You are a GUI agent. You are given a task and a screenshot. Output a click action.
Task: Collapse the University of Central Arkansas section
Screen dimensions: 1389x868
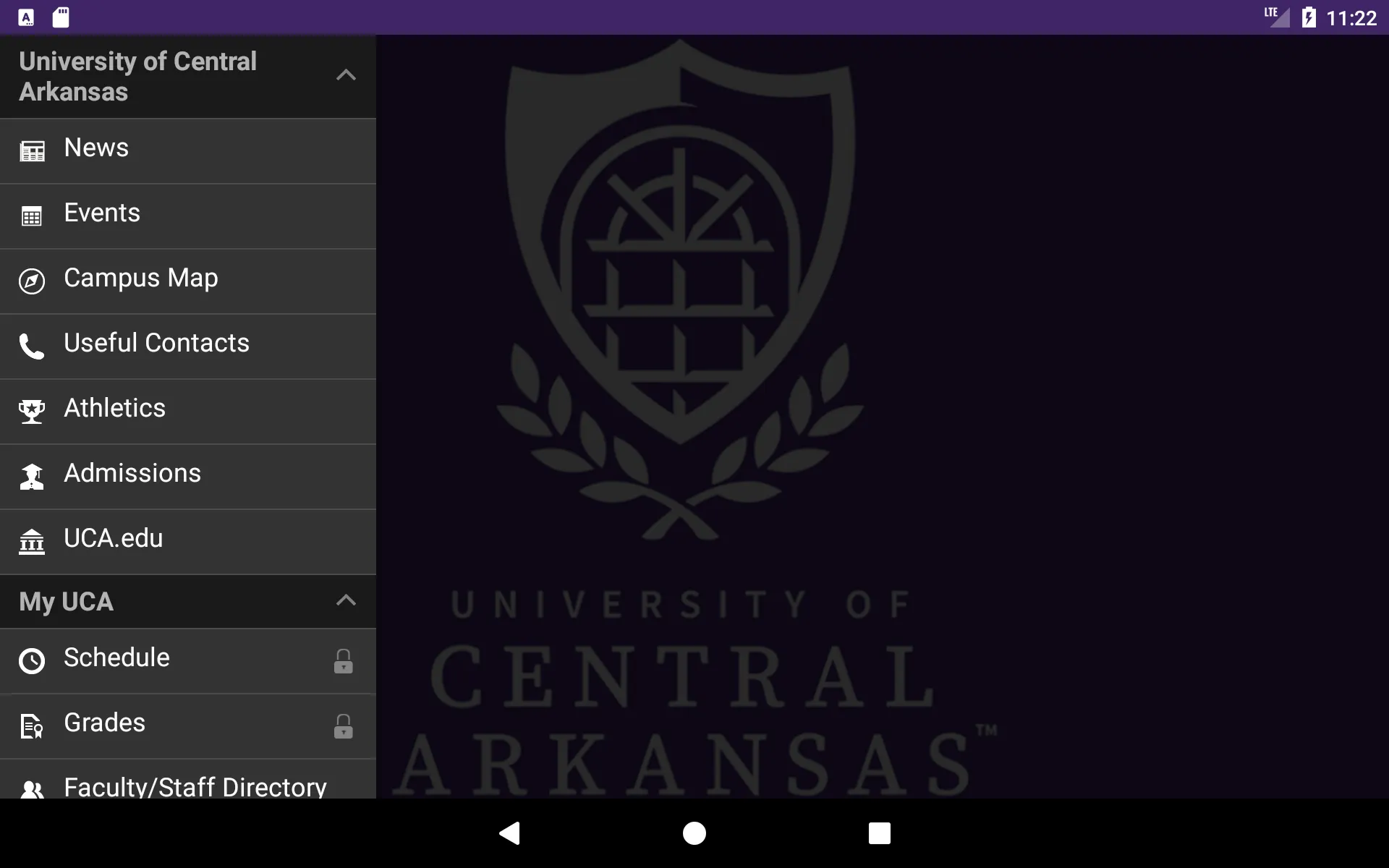pyautogui.click(x=345, y=75)
